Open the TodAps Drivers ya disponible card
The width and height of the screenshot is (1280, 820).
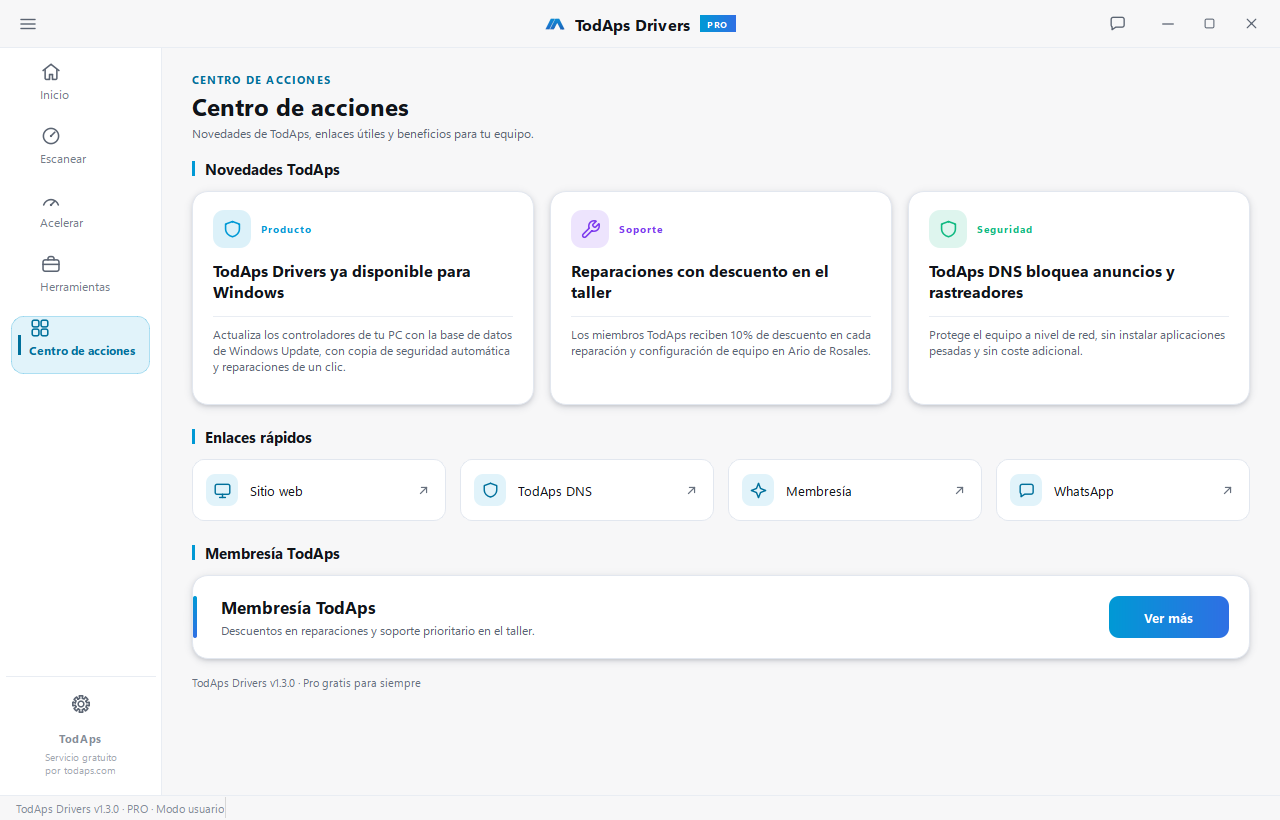[363, 298]
